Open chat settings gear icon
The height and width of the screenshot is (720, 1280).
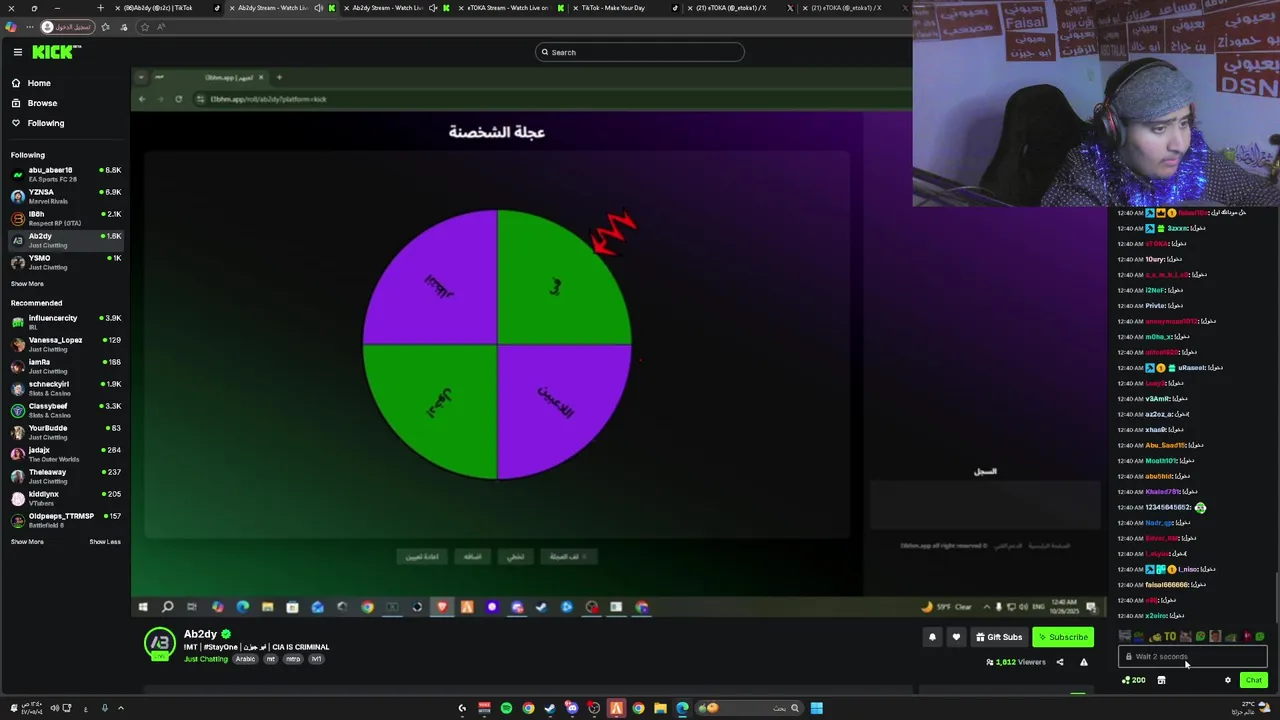[x=1228, y=680]
